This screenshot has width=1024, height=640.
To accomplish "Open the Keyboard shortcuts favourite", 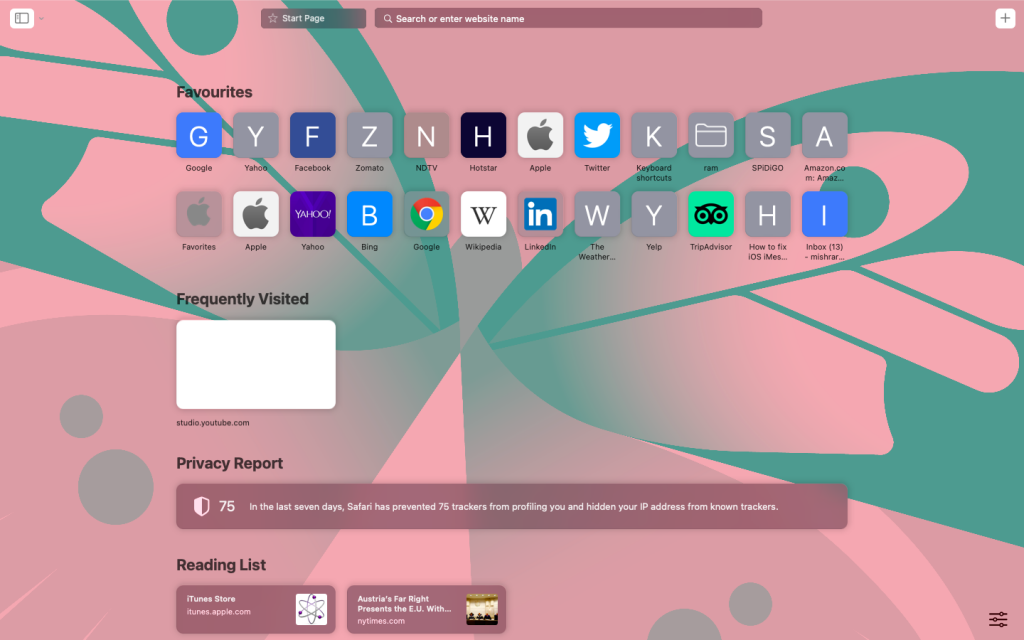I will [654, 135].
